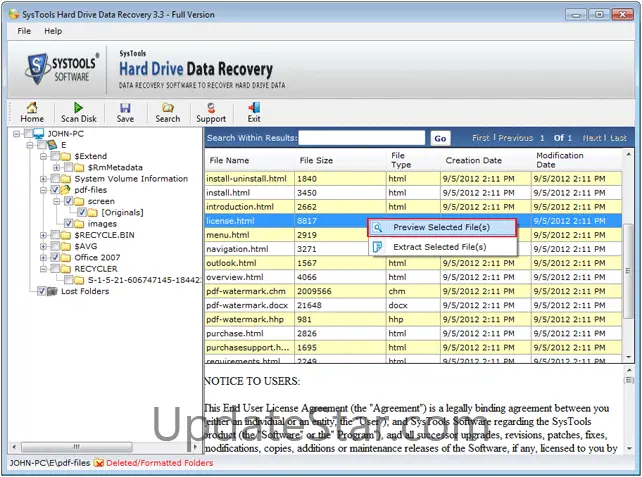Screen dimensions: 642x477
Task: Click the JOHN-PC computer icon
Action: coord(39,133)
